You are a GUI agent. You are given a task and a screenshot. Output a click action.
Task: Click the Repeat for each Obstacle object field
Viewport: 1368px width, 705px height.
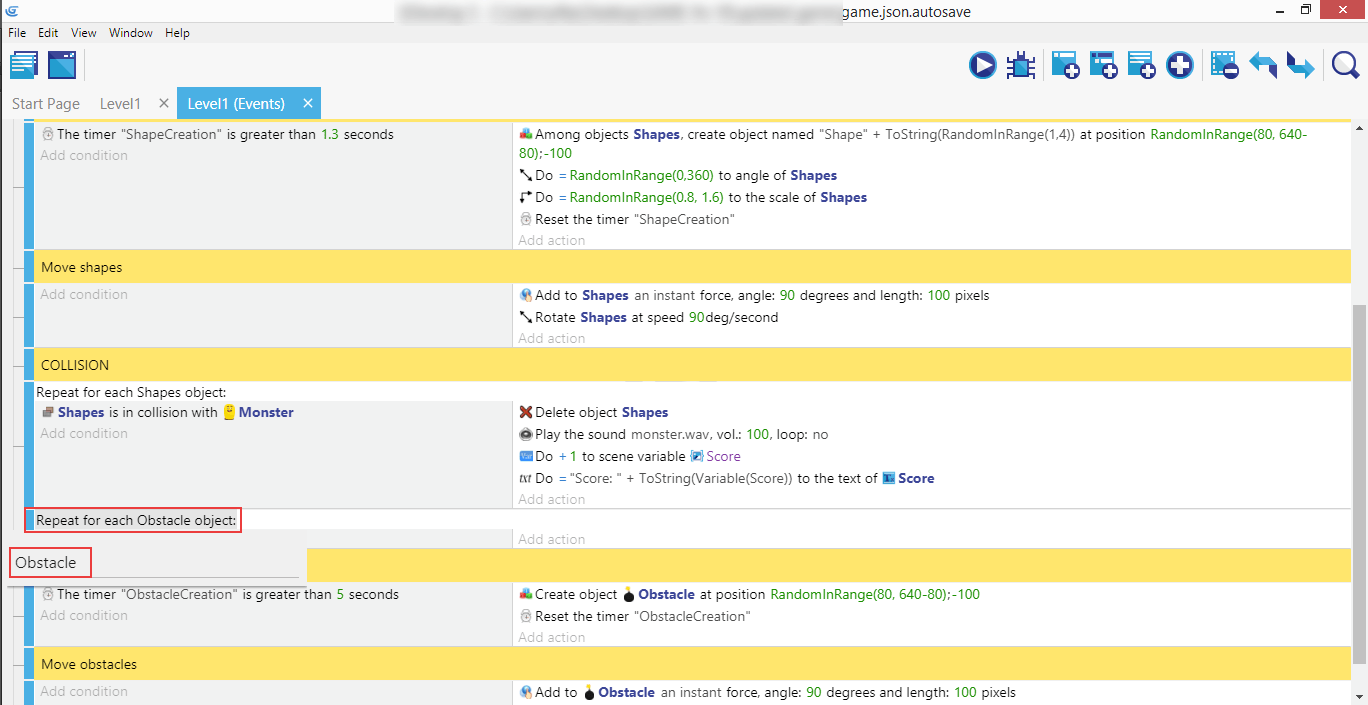(136, 520)
